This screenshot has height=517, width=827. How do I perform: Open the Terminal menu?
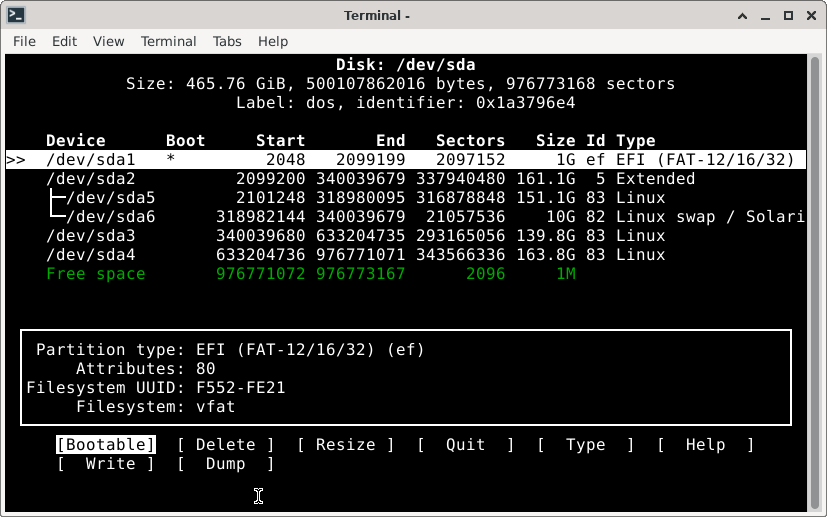click(x=168, y=41)
